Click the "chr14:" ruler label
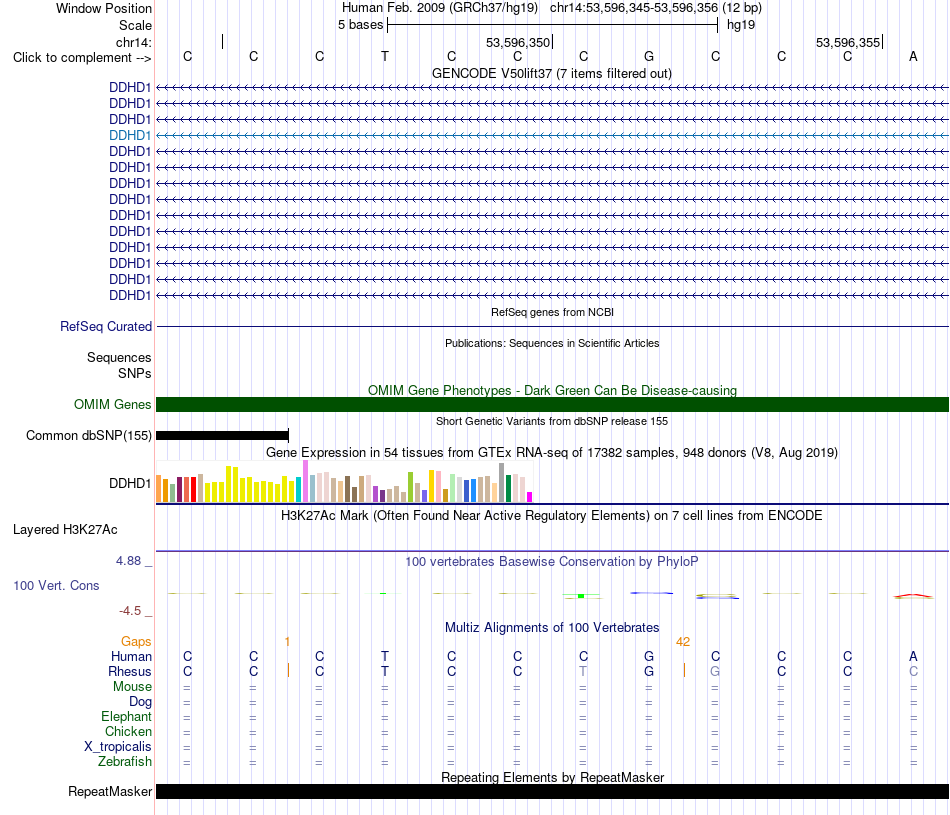 pos(134,42)
